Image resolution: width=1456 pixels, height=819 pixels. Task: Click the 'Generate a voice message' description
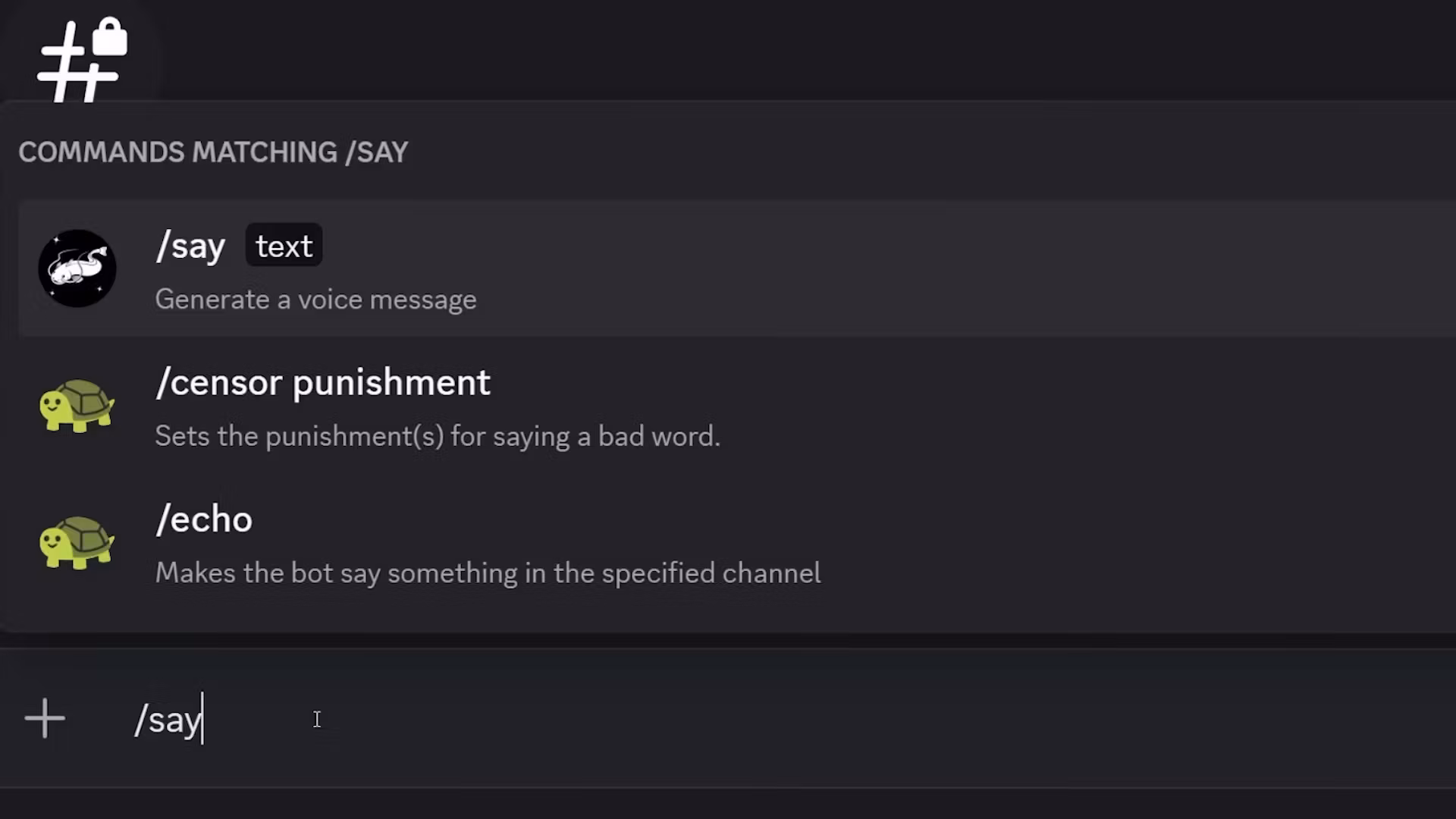click(x=315, y=299)
